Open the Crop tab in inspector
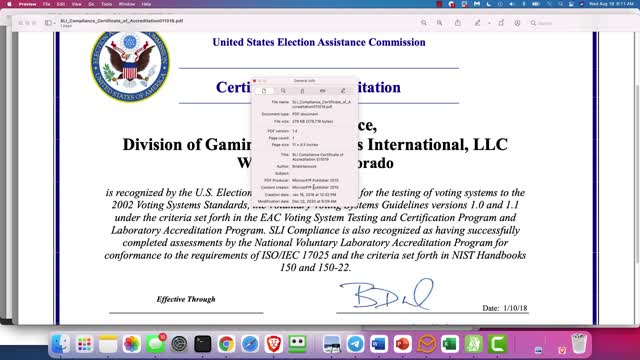The height and width of the screenshot is (360, 640). click(322, 91)
